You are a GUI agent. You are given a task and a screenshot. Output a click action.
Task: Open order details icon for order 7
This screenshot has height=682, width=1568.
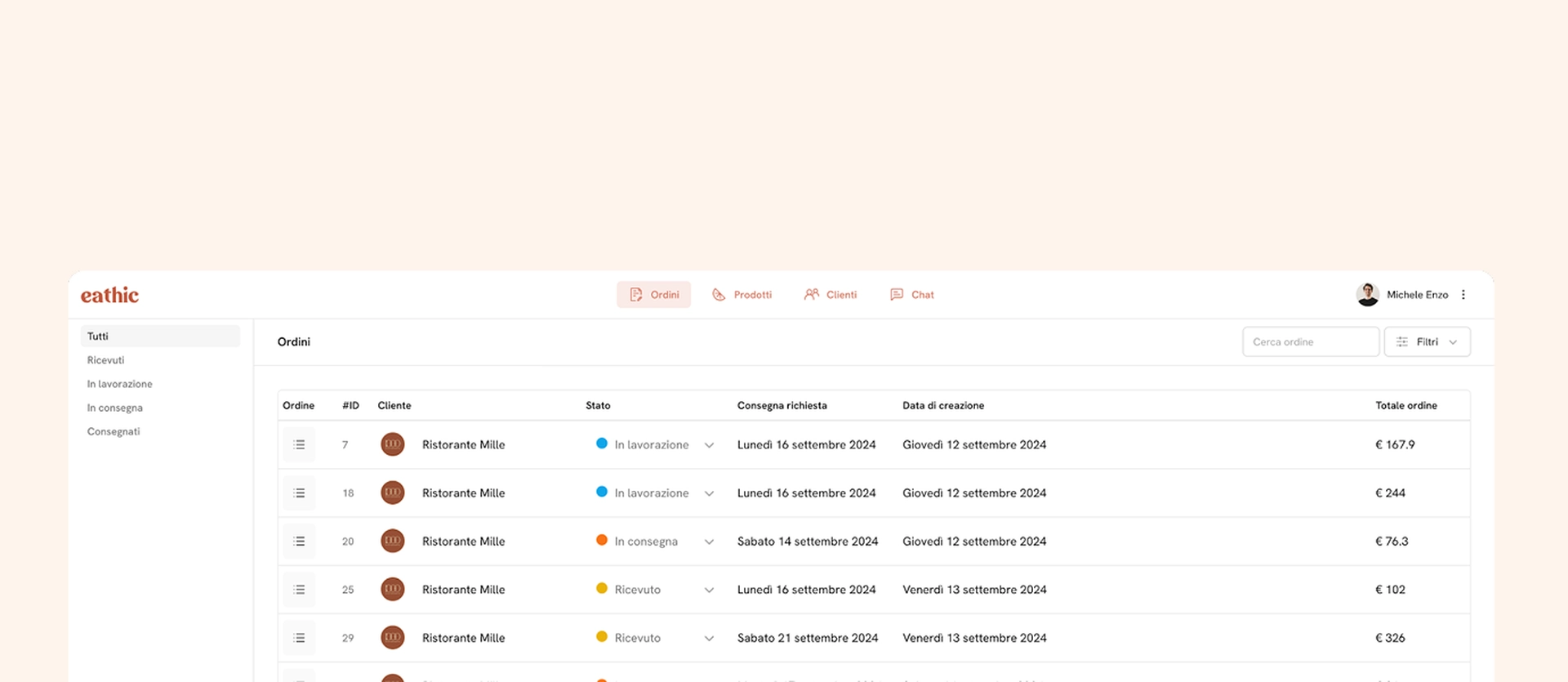pos(299,445)
